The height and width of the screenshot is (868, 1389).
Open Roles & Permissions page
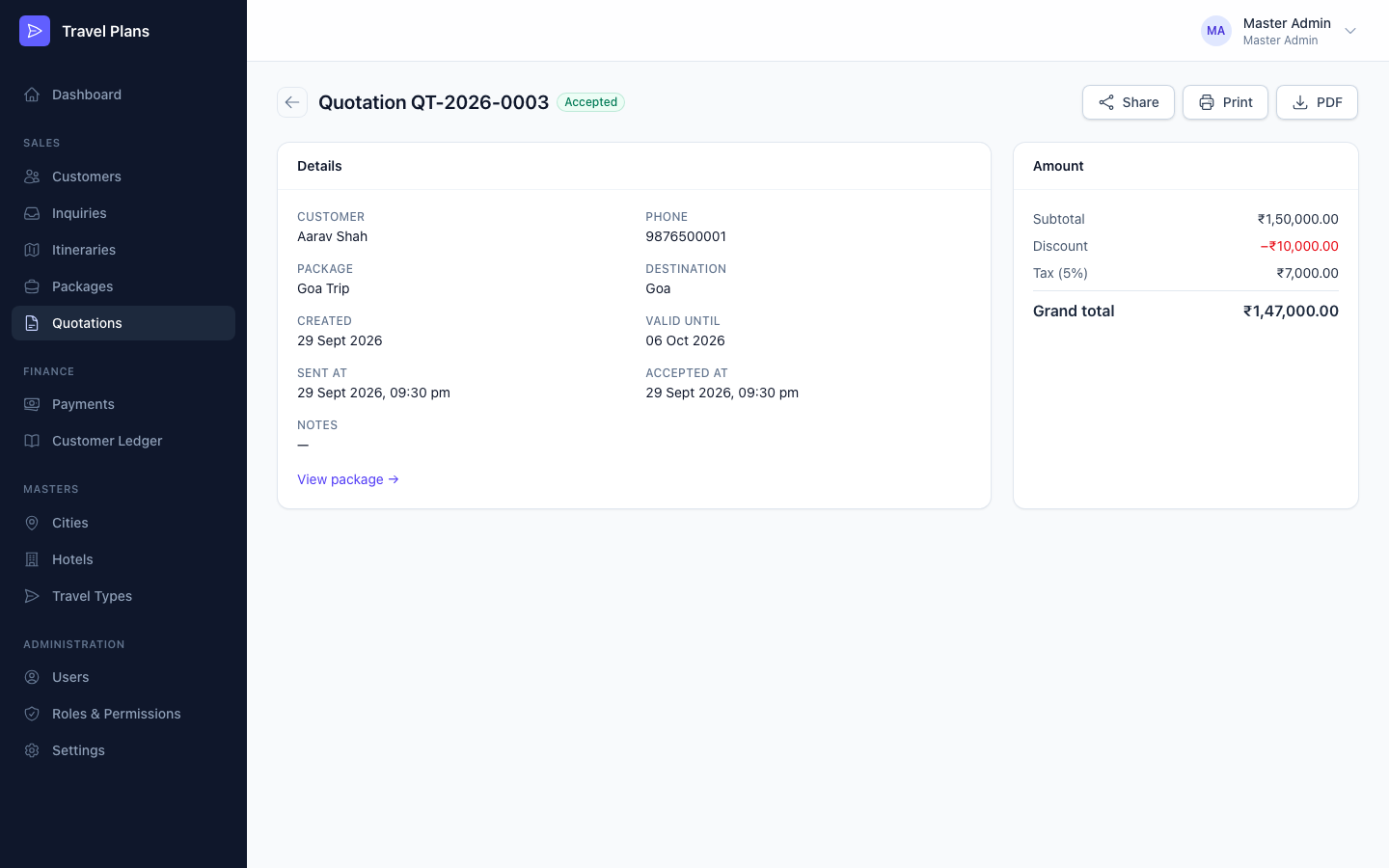tap(123, 714)
